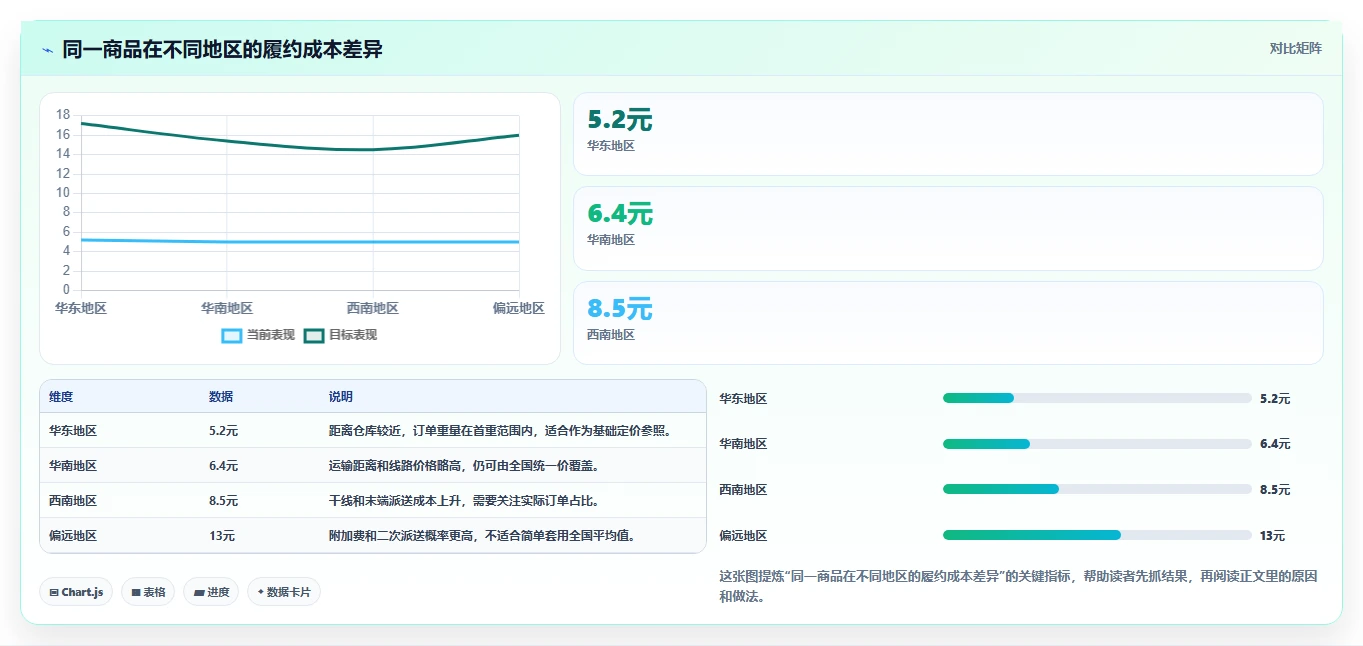Click the description starting 附加费和二次派送概率更高
Image resolution: width=1363 pixels, height=646 pixels.
point(482,536)
